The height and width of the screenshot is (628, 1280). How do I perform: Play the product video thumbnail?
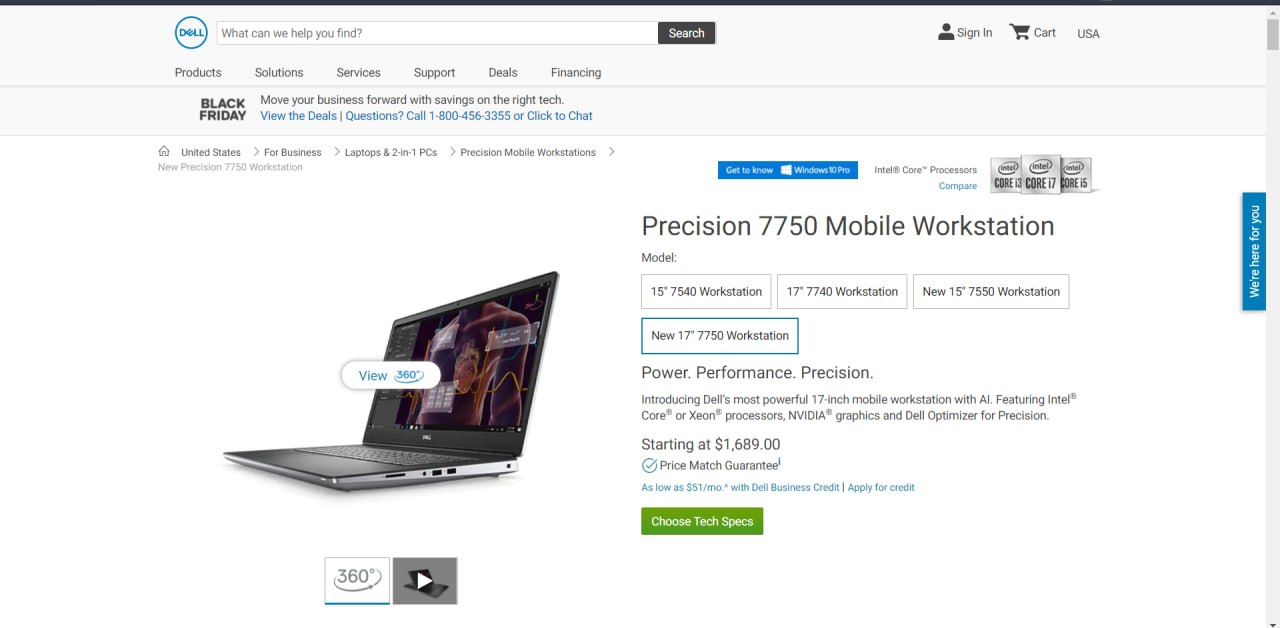coord(425,581)
